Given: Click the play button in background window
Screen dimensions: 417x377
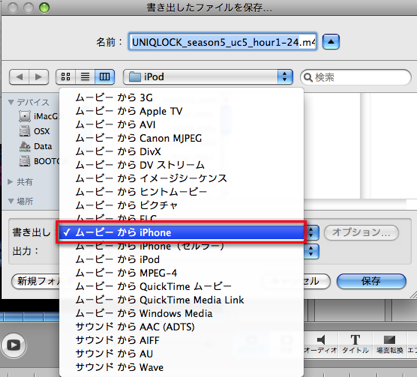Looking at the screenshot, I should tap(14, 345).
